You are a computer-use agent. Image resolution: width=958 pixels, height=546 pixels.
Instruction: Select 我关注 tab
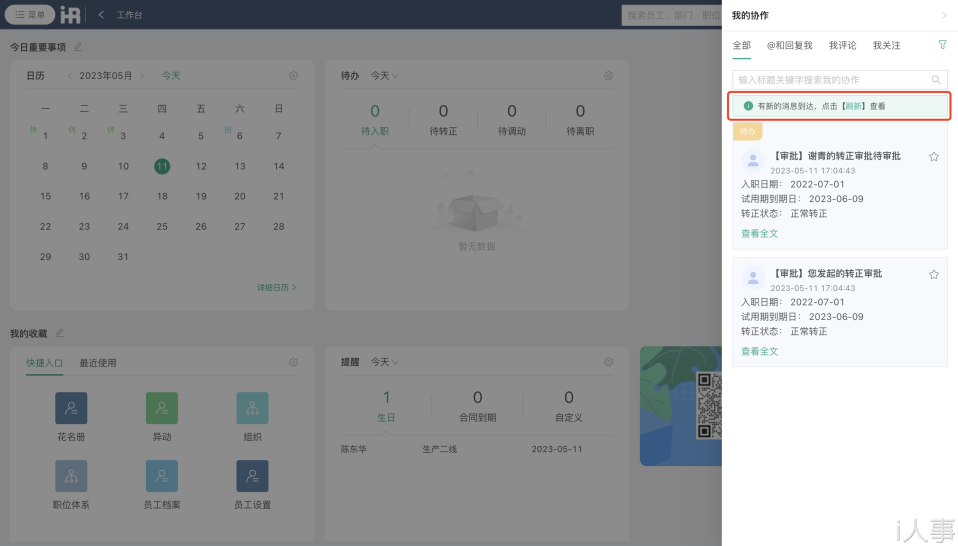[x=887, y=45]
